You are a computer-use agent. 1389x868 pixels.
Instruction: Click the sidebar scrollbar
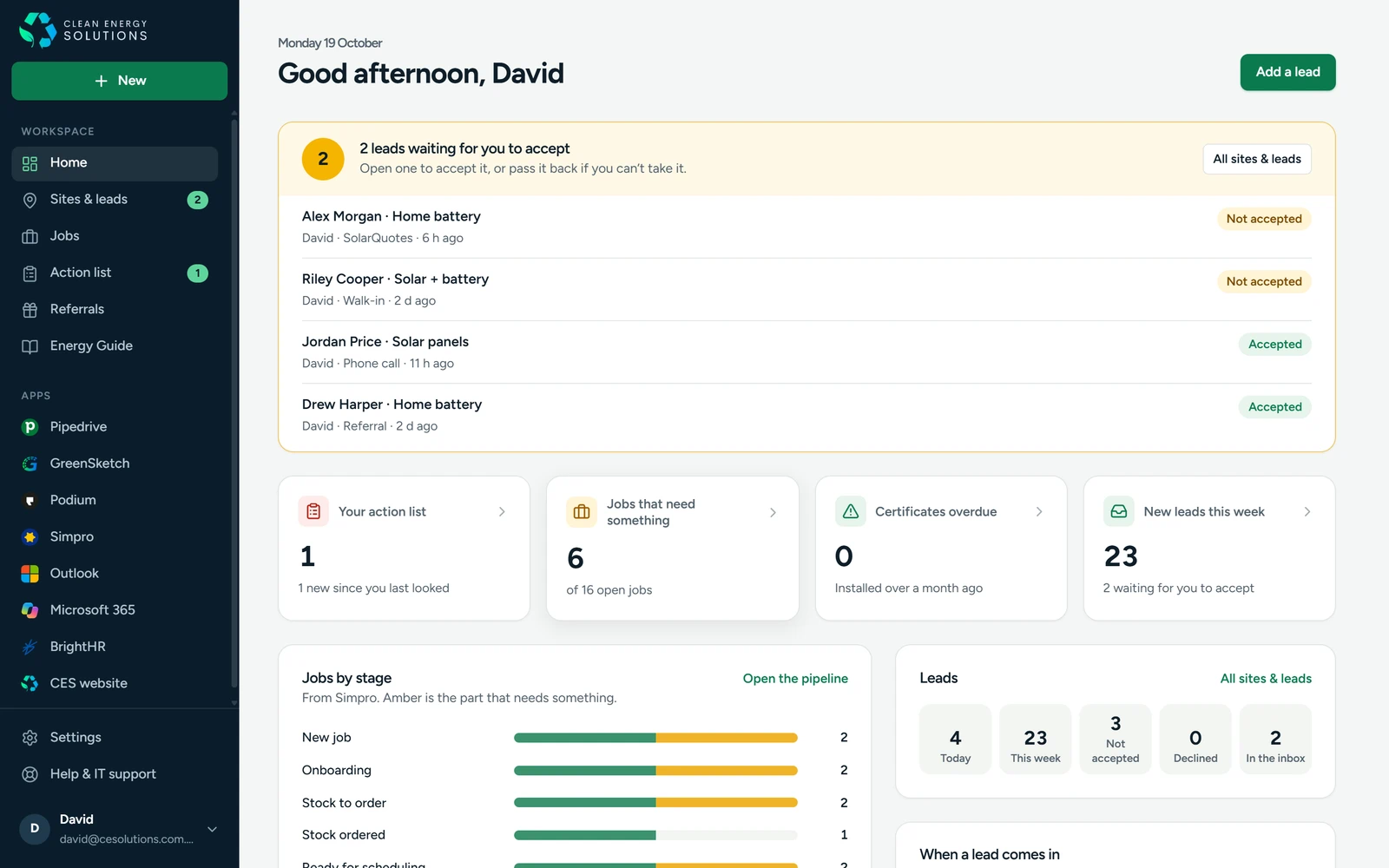point(234,404)
